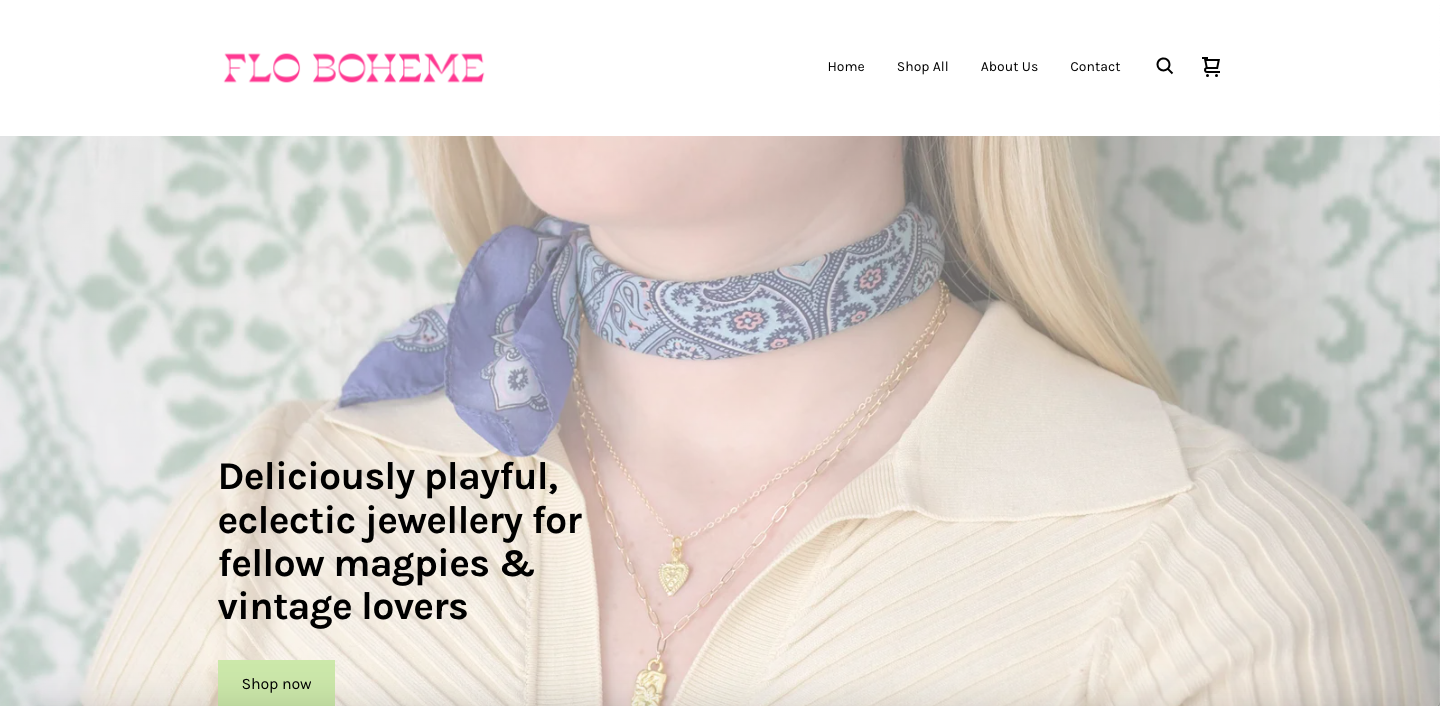The image size is (1440, 706).
Task: Click the rectangular gold pendant
Action: tap(650, 686)
